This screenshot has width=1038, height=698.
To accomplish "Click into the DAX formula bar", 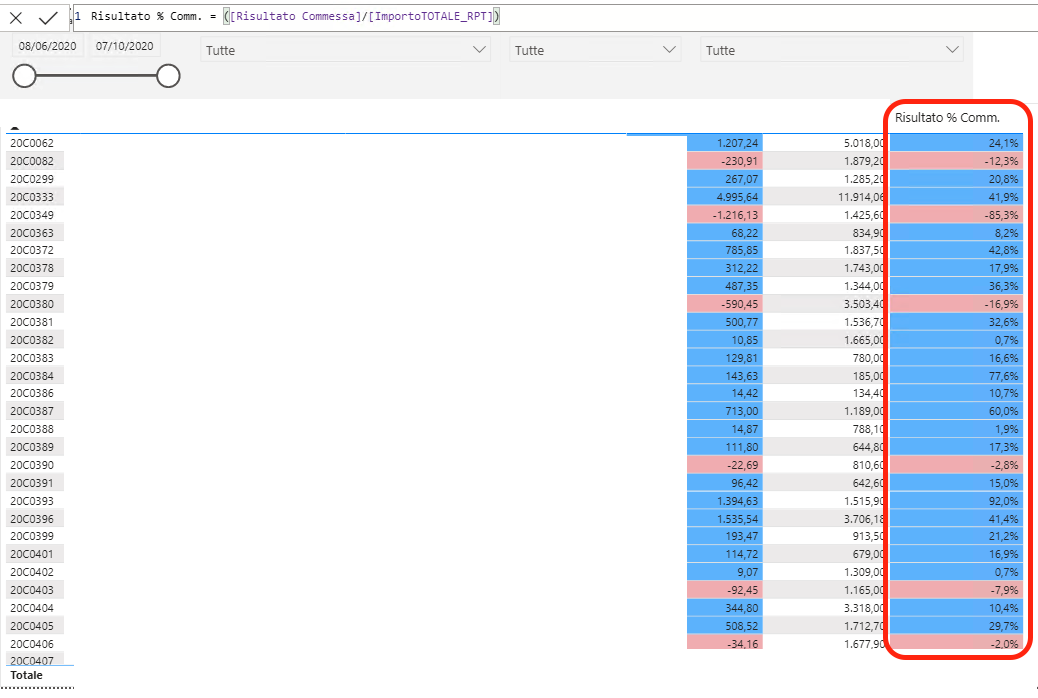I will [x=555, y=17].
